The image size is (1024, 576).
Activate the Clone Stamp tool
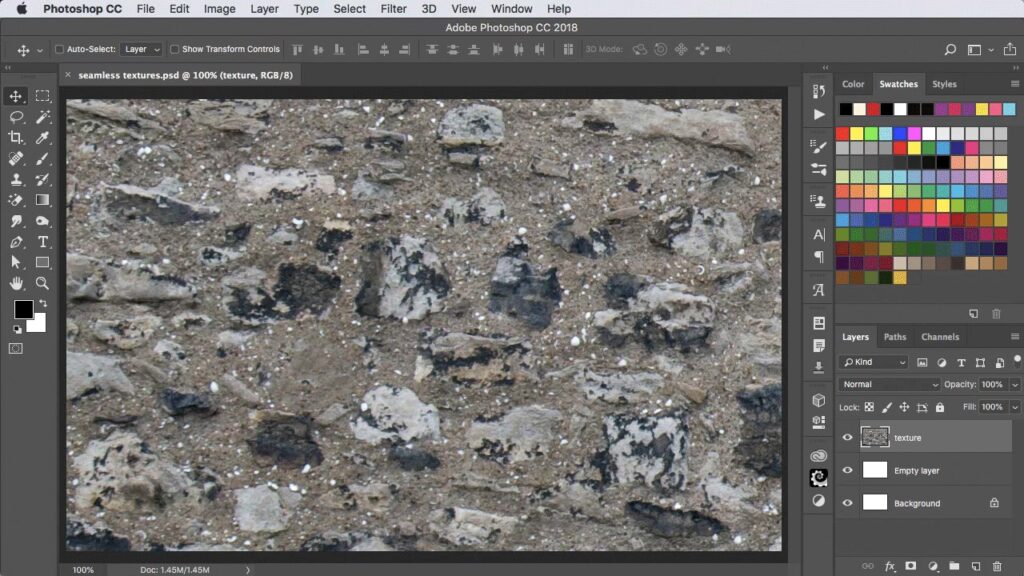click(16, 180)
